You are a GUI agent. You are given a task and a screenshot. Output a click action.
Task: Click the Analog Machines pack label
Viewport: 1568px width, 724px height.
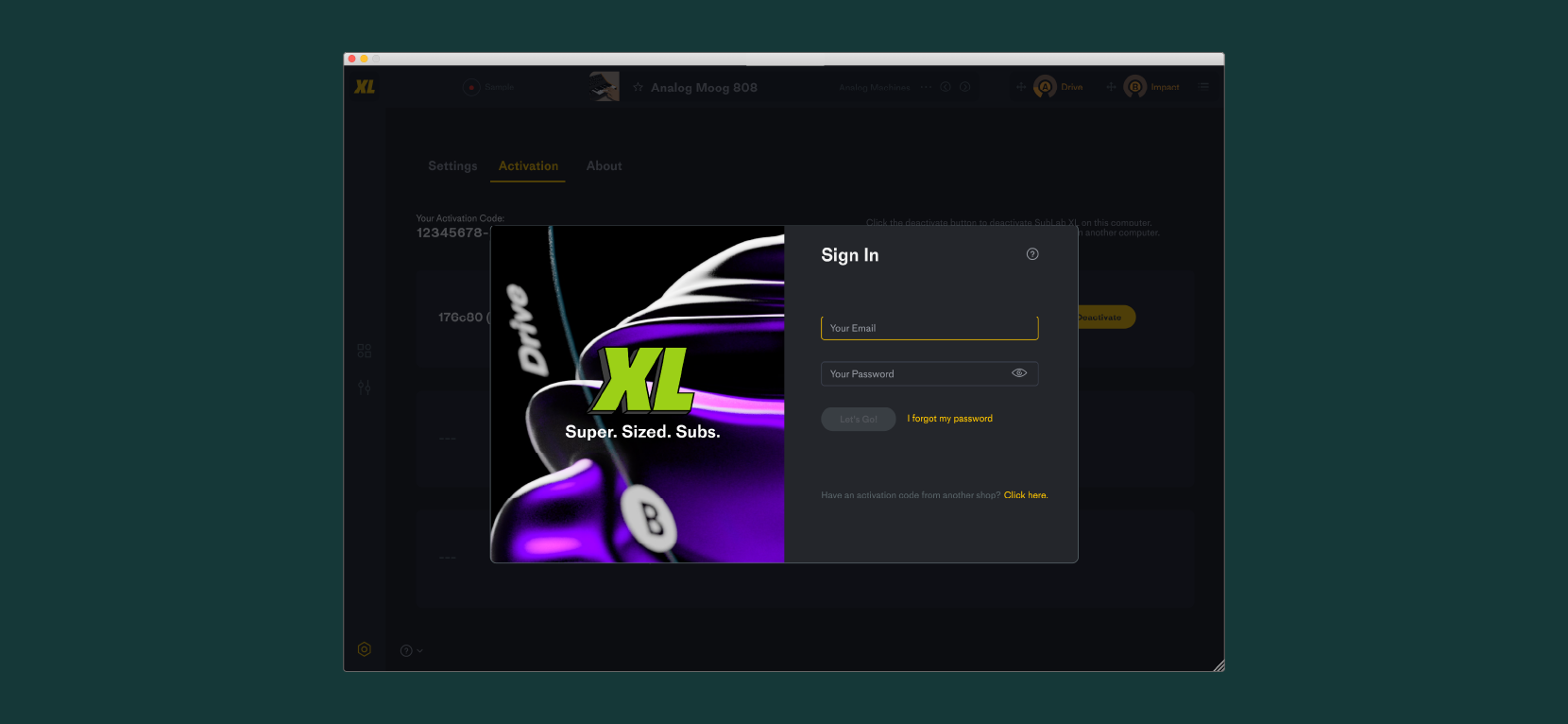point(875,87)
